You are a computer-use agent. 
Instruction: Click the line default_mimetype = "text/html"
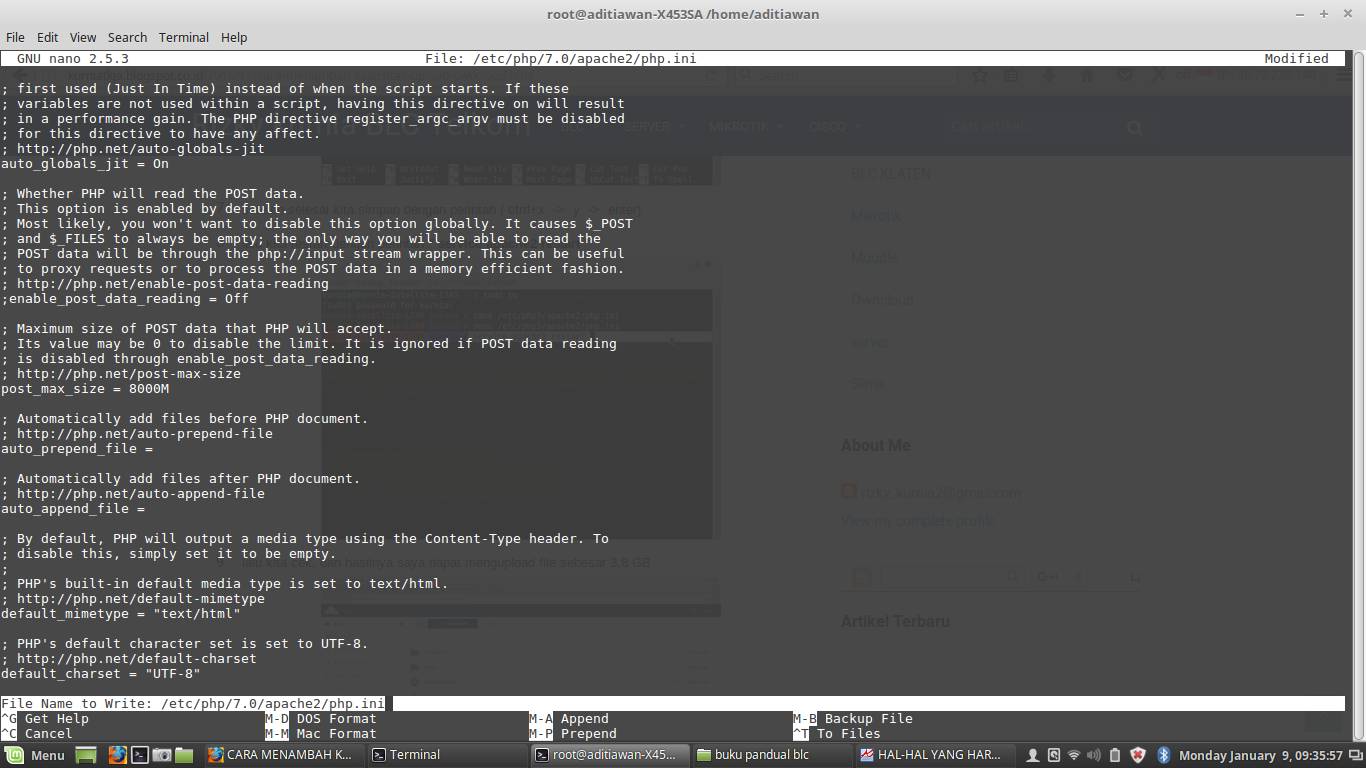pos(121,613)
